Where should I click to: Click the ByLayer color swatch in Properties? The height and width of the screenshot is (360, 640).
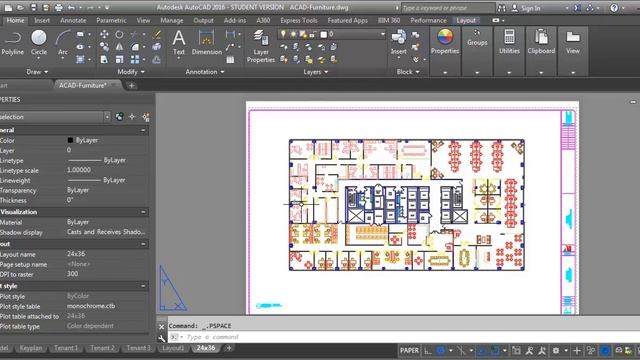tap(70, 140)
